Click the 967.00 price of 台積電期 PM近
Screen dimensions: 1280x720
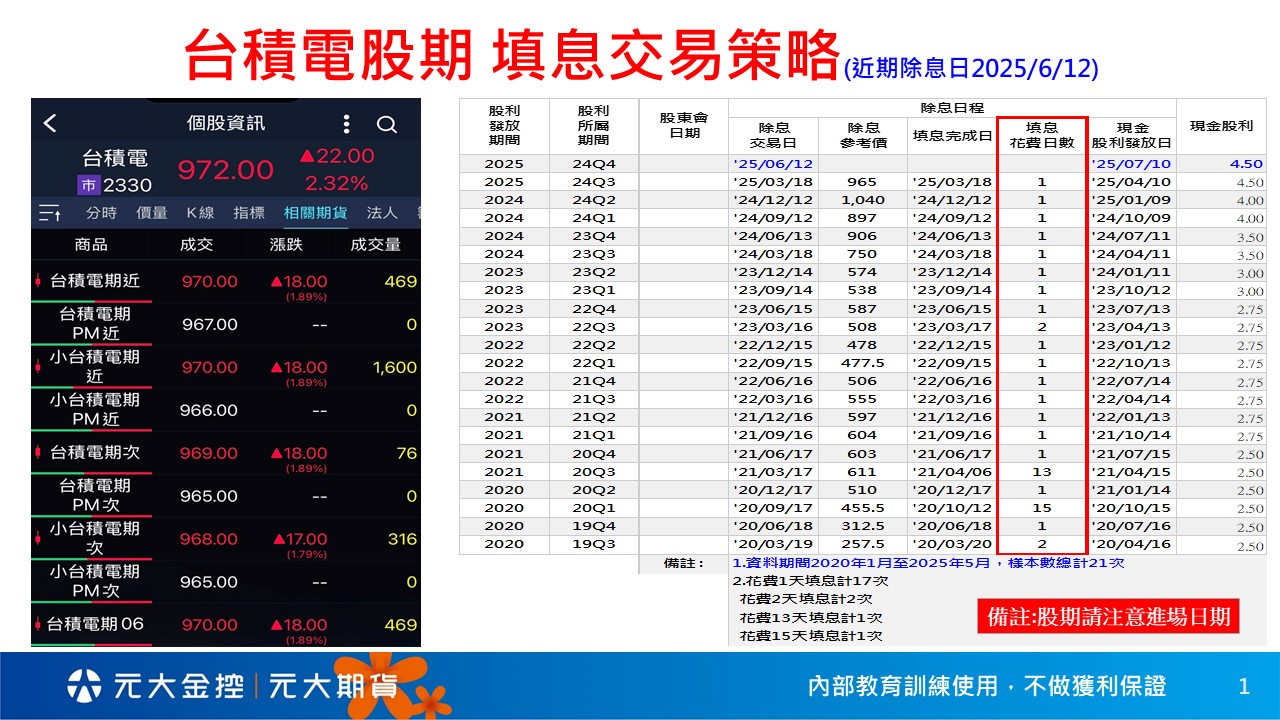click(209, 324)
